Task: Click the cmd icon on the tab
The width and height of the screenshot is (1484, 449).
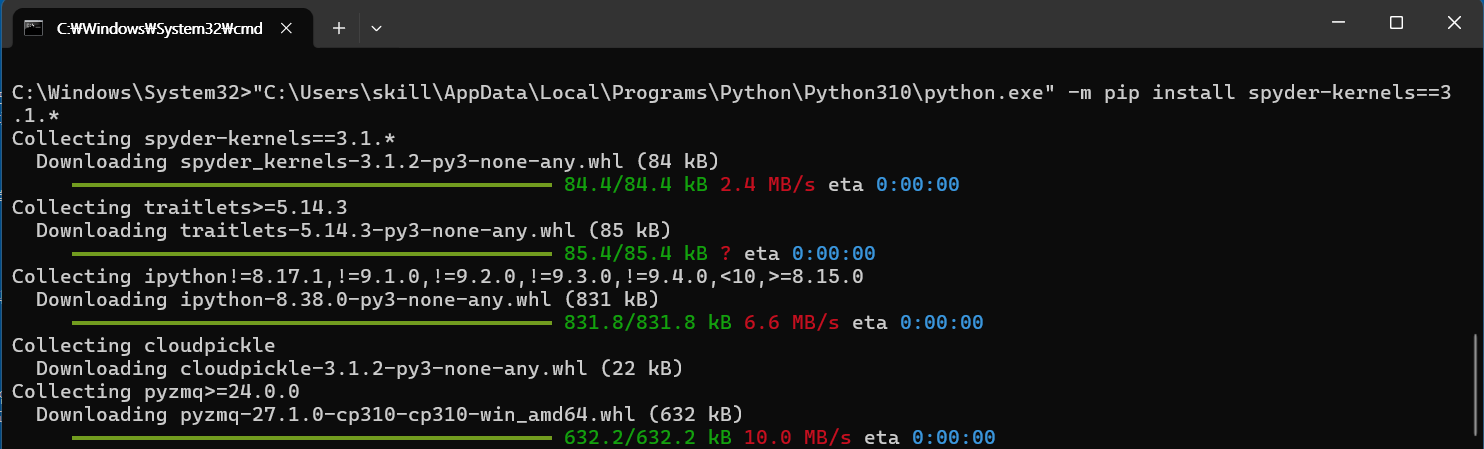Action: [x=33, y=29]
